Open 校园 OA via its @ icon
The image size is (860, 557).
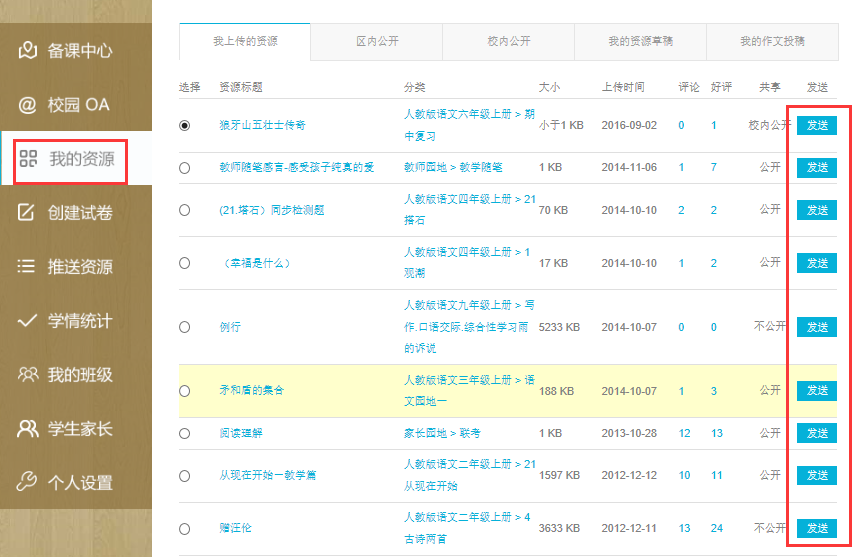pyautogui.click(x=28, y=104)
